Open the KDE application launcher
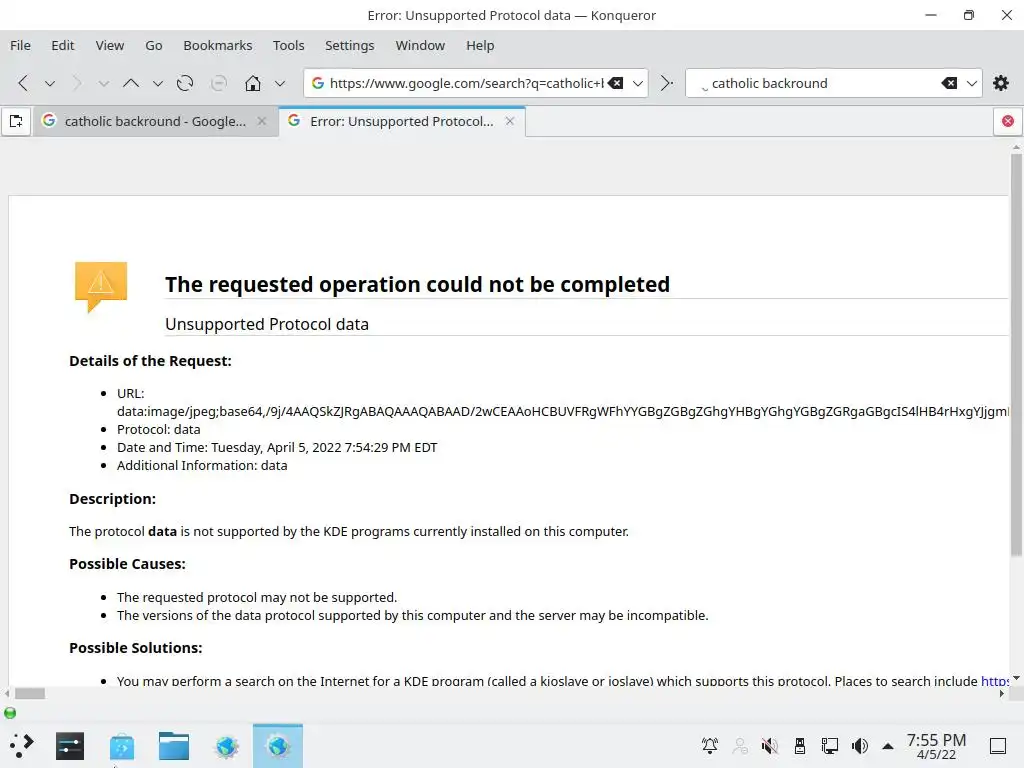The width and height of the screenshot is (1024, 768). coord(22,746)
